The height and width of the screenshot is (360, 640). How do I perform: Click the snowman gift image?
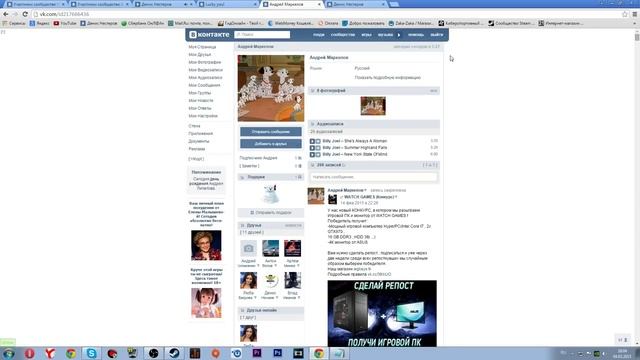[270, 194]
